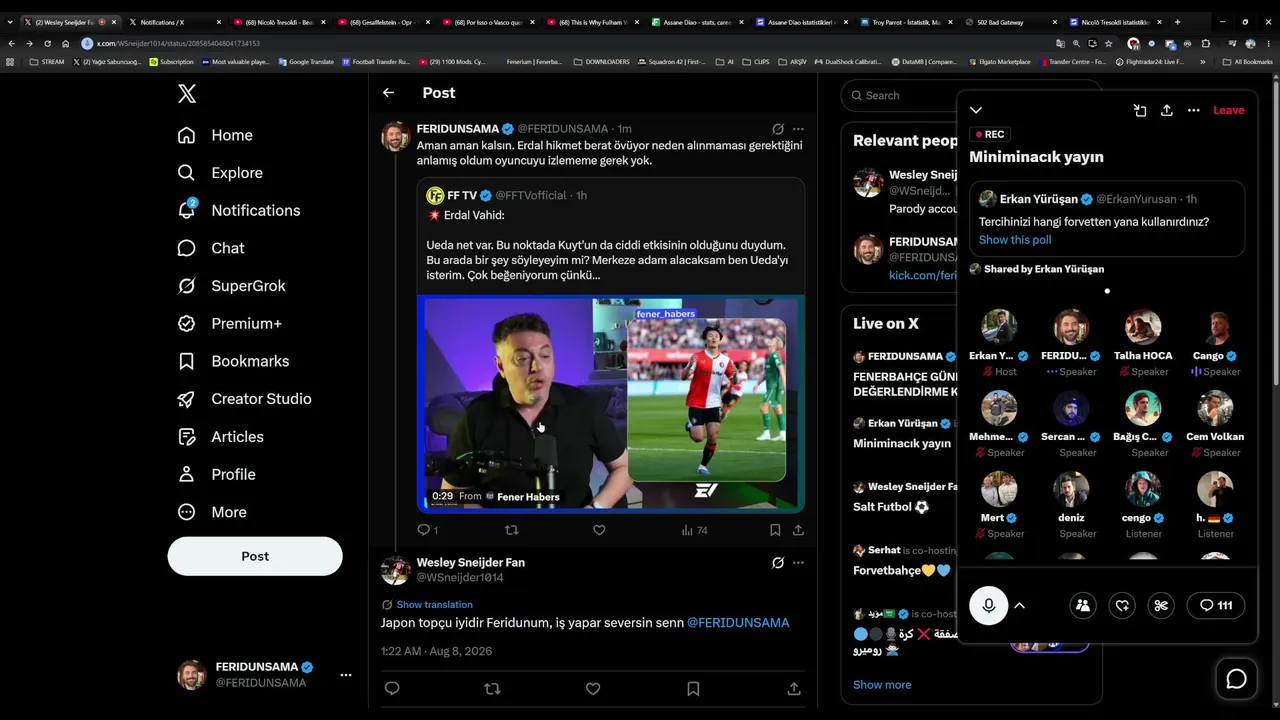Image resolution: width=1280 pixels, height=720 pixels.
Task: Leave the Space
Action: tap(1229, 110)
